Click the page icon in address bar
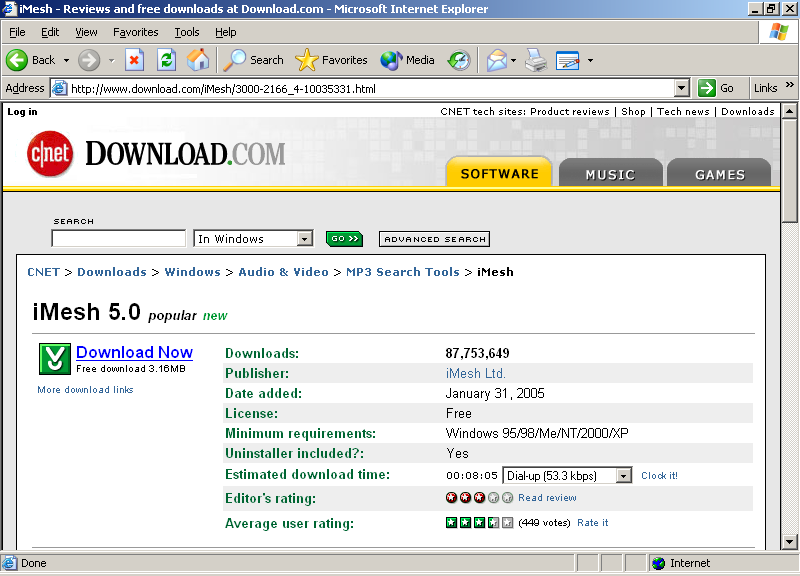This screenshot has height=576, width=800. coord(60,88)
